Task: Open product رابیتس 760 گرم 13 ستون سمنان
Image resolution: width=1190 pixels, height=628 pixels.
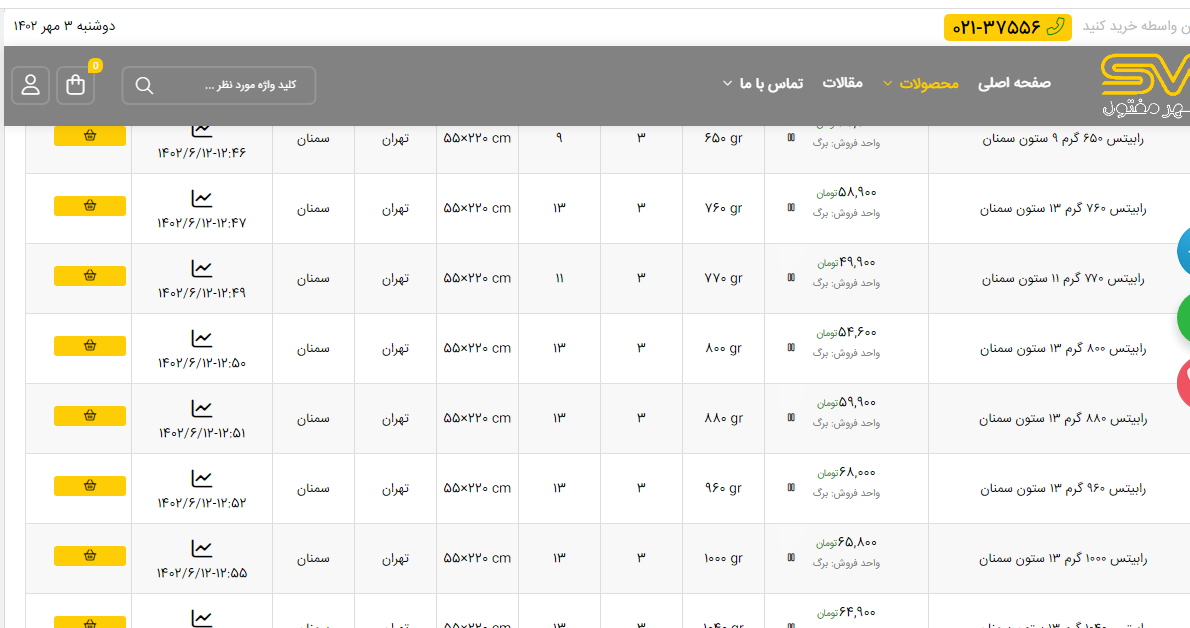Action: pyautogui.click(x=1062, y=209)
